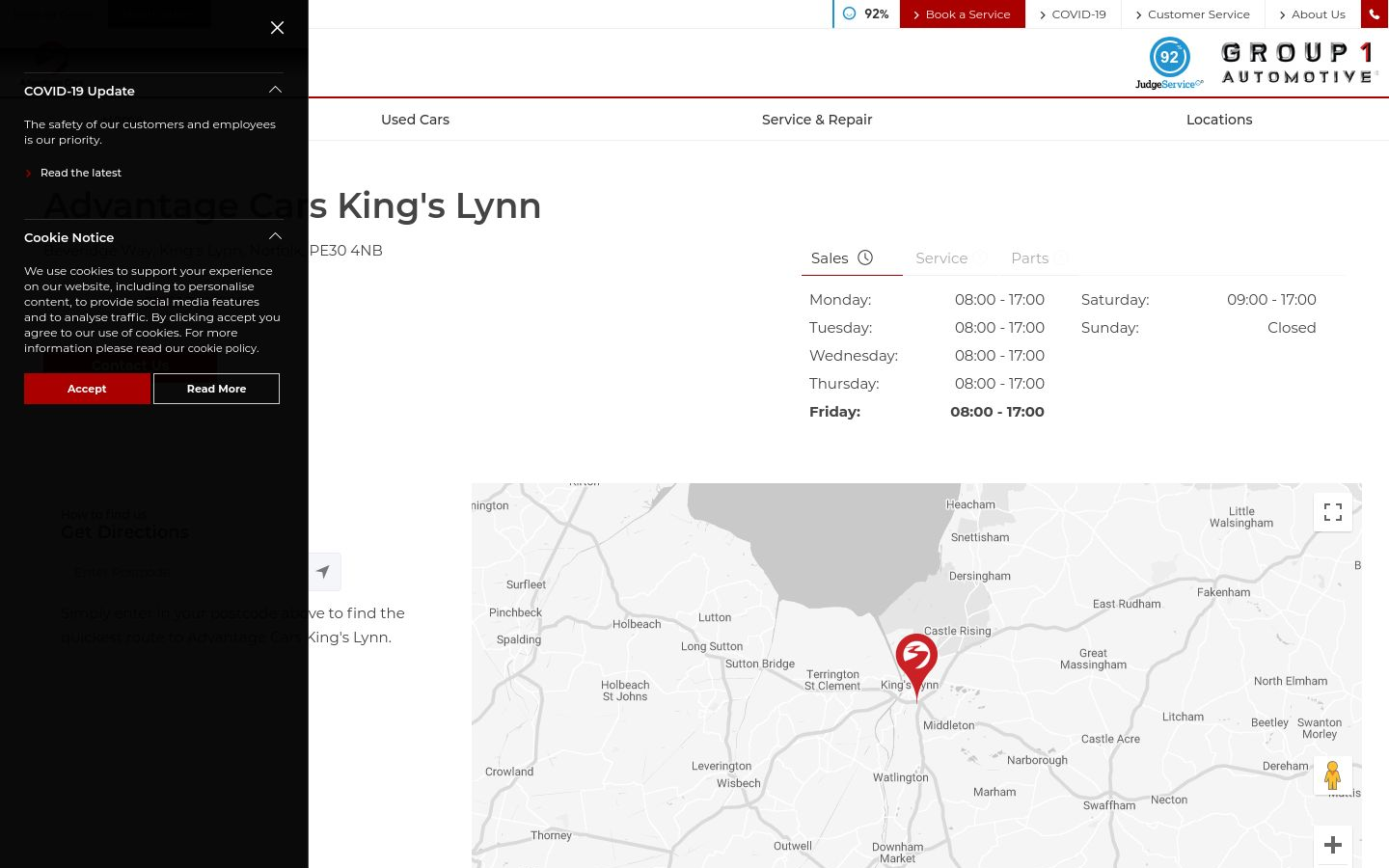Image resolution: width=1389 pixels, height=868 pixels.
Task: Click Wisbech label on the map
Action: pyautogui.click(x=739, y=783)
